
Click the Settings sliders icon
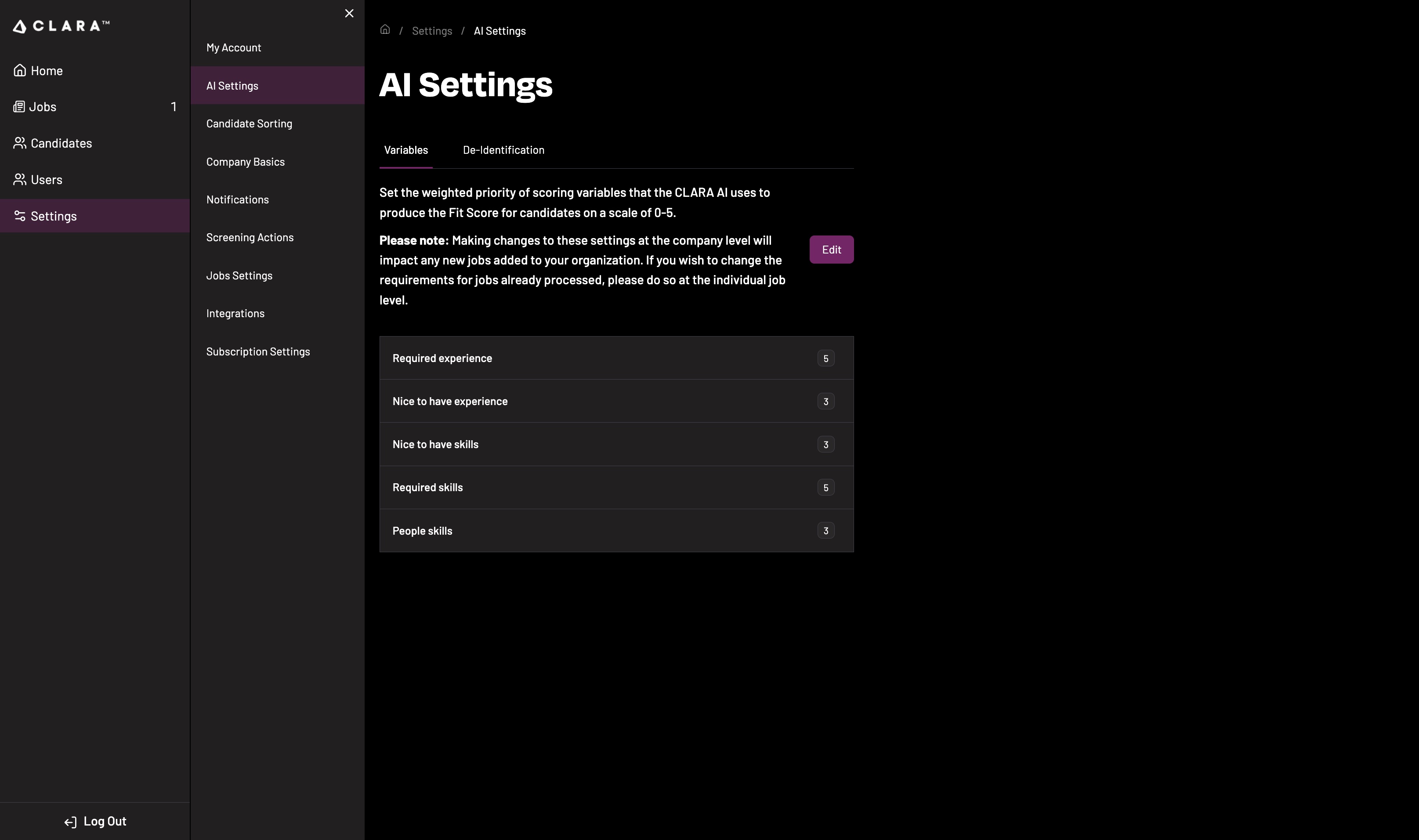click(20, 216)
